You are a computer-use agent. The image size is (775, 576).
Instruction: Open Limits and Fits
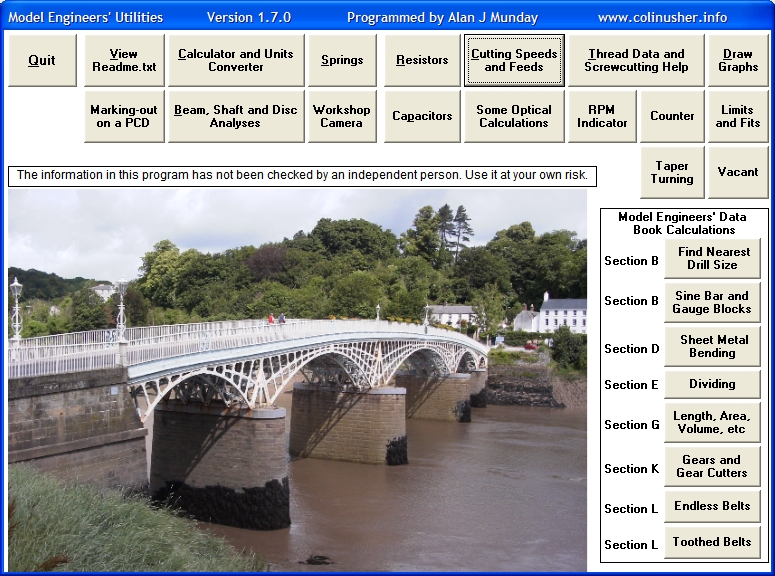[738, 116]
